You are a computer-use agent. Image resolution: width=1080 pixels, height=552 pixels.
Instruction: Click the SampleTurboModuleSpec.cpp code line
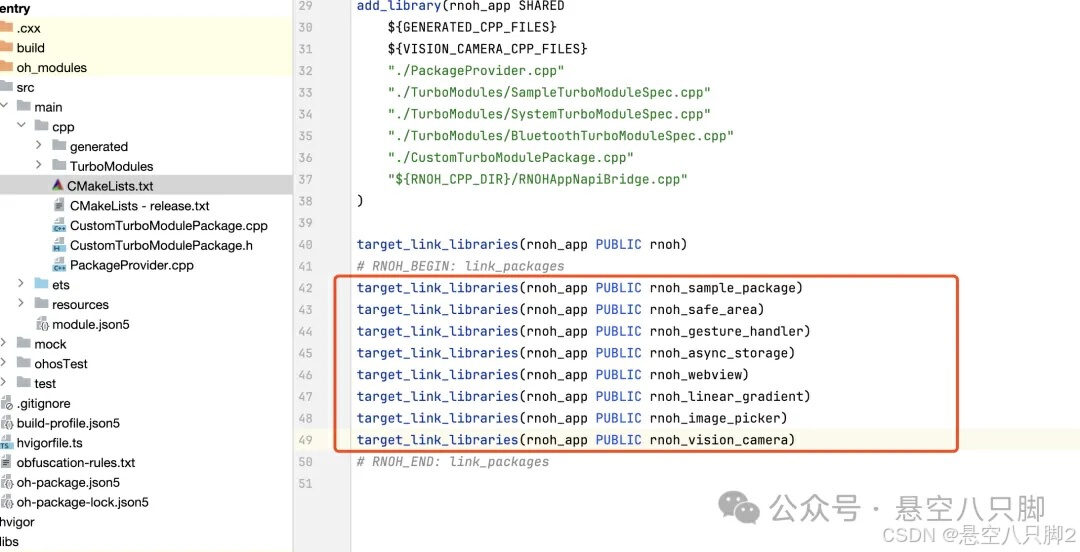(x=549, y=92)
